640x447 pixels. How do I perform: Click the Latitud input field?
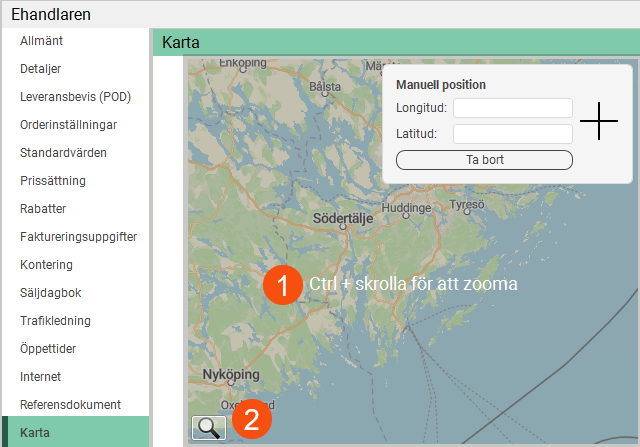point(512,134)
